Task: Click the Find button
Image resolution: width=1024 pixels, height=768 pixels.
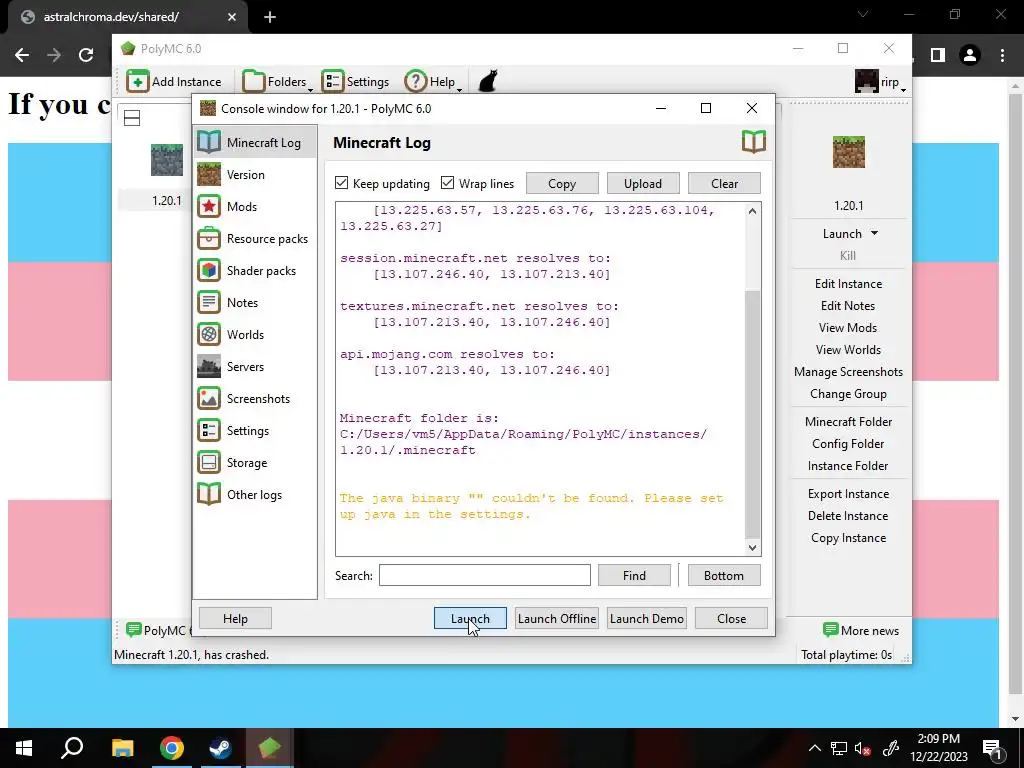Action: tap(634, 575)
